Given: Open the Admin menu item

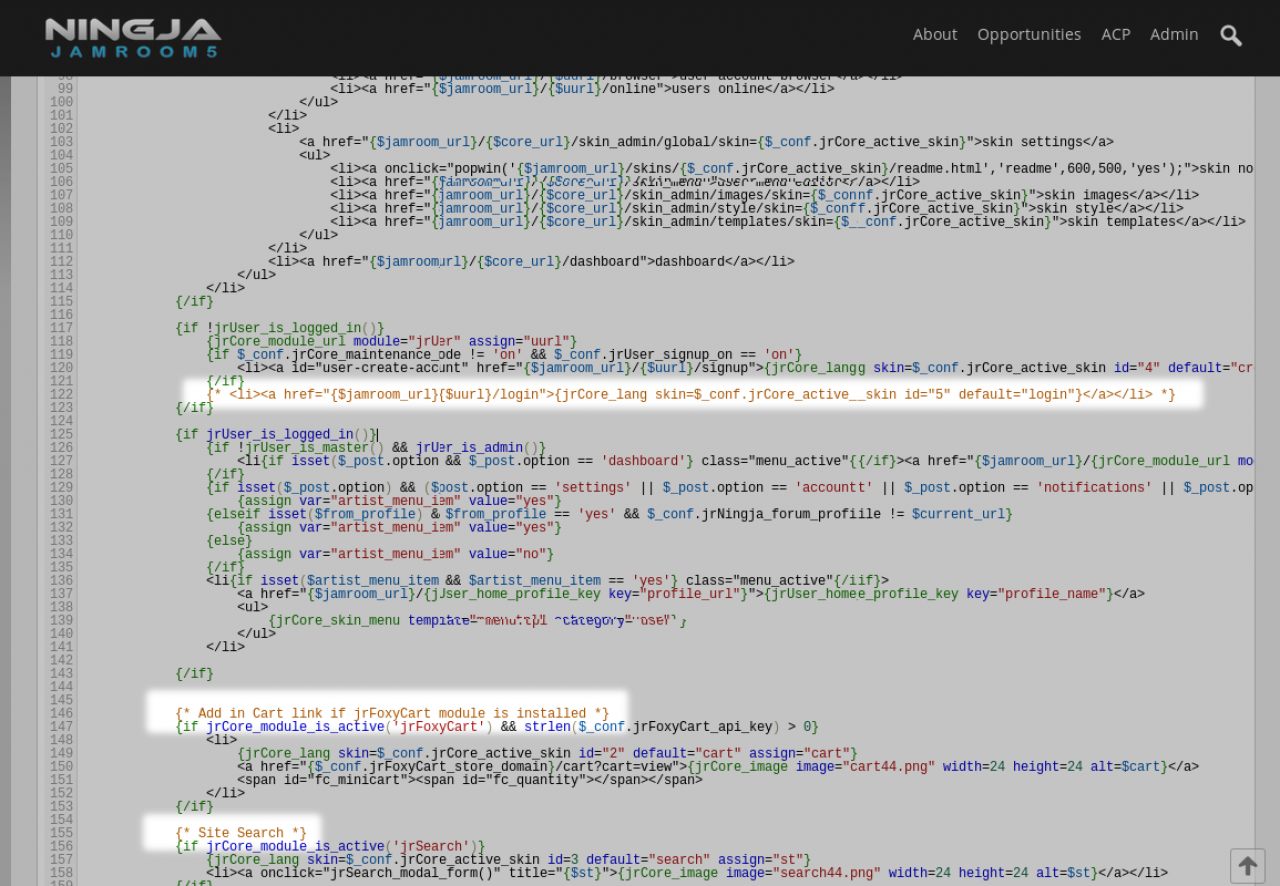Looking at the screenshot, I should pyautogui.click(x=1173, y=35).
